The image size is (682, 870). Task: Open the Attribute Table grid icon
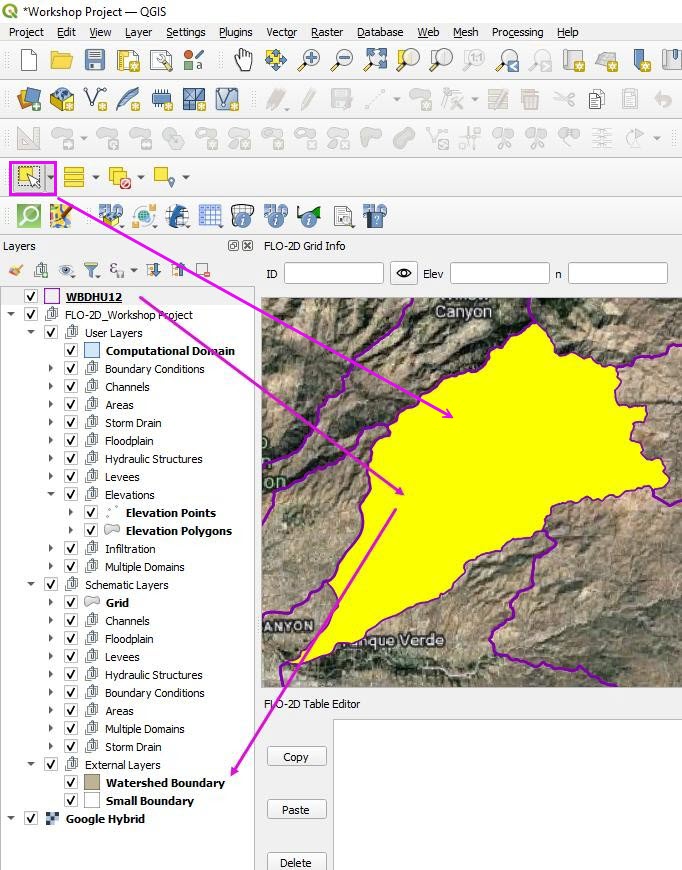tap(210, 215)
